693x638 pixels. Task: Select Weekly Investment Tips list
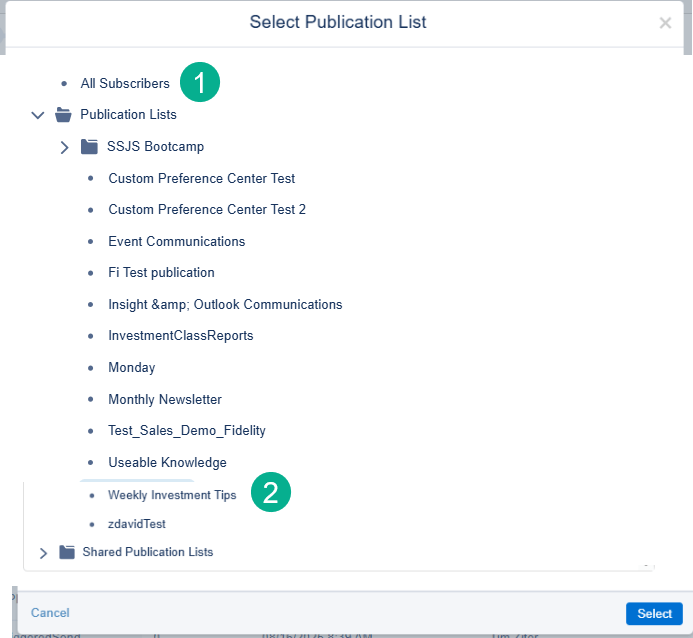click(172, 495)
